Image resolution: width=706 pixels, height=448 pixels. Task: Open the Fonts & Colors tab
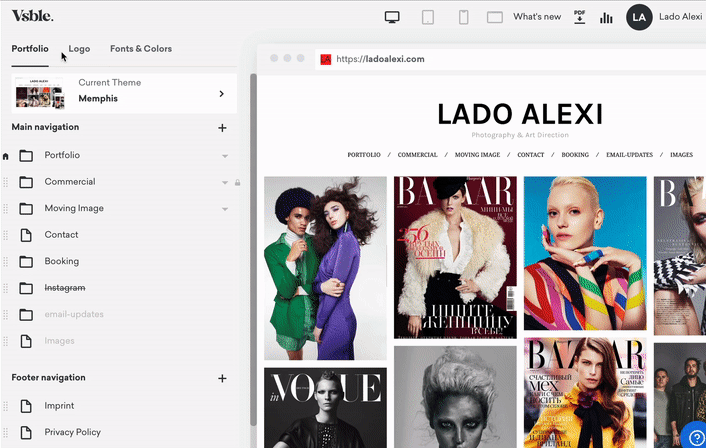(x=140, y=48)
